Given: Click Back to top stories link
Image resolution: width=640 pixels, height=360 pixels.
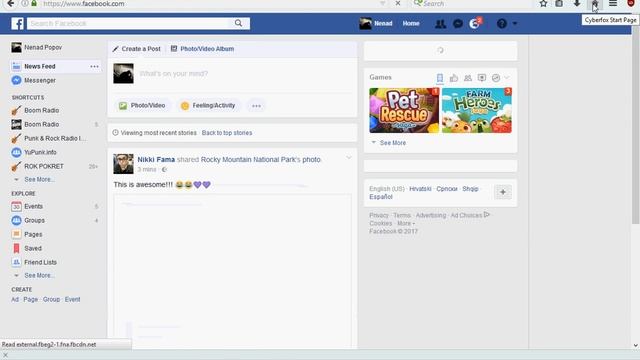Looking at the screenshot, I should [227, 133].
